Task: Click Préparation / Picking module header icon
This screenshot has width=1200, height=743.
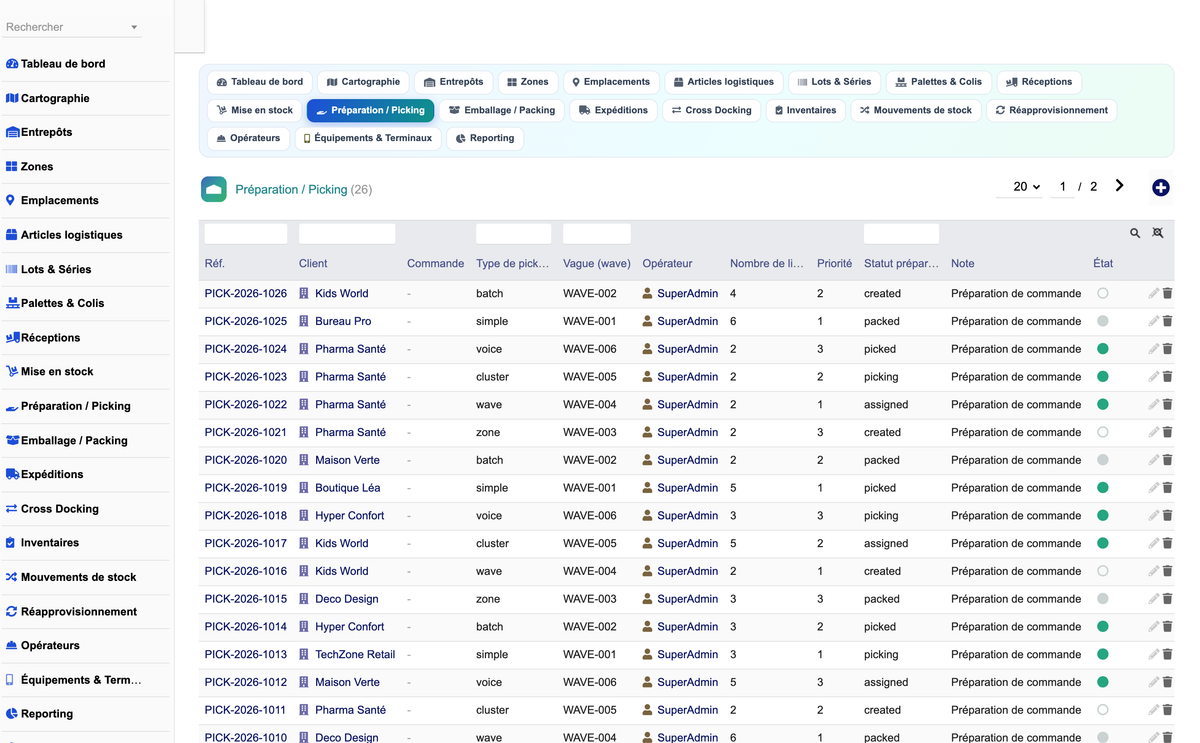Action: (x=214, y=189)
